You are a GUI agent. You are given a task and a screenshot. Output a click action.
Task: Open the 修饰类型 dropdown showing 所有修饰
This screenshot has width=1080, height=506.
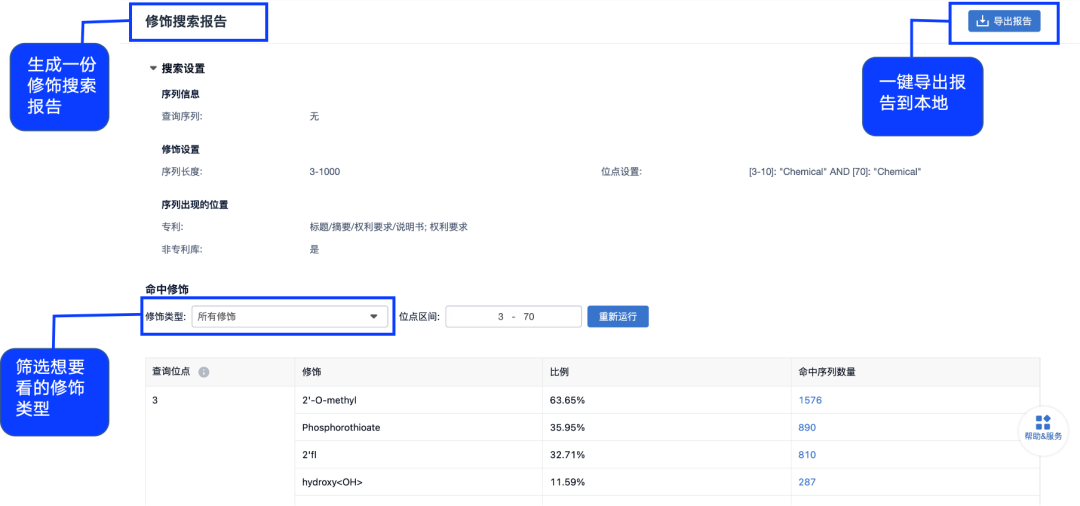289,316
